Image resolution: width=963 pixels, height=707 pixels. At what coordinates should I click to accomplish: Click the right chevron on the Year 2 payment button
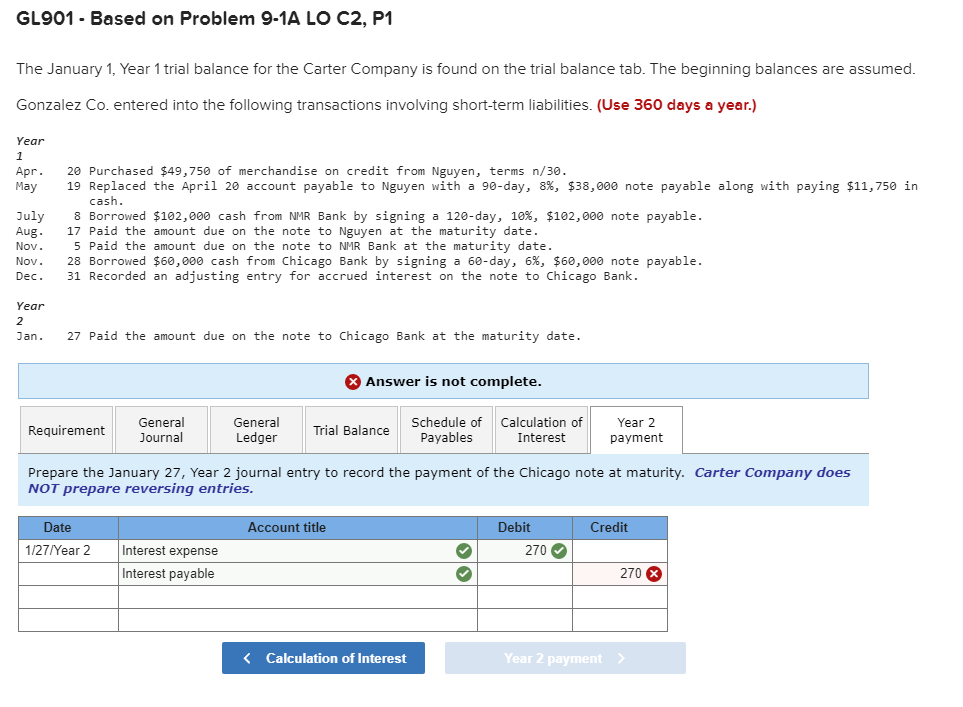pos(621,658)
